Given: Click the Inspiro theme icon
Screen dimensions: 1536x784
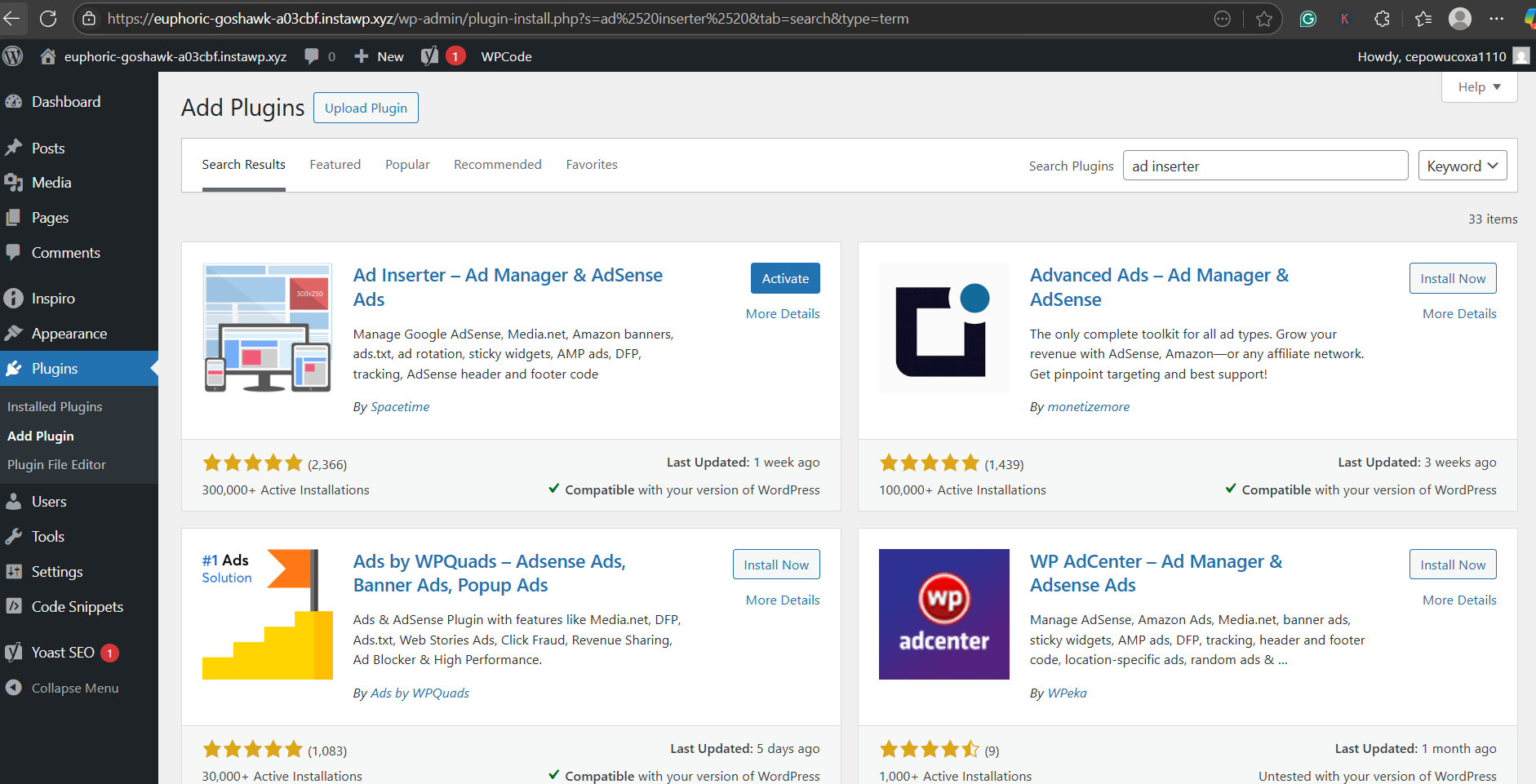Looking at the screenshot, I should tap(14, 299).
